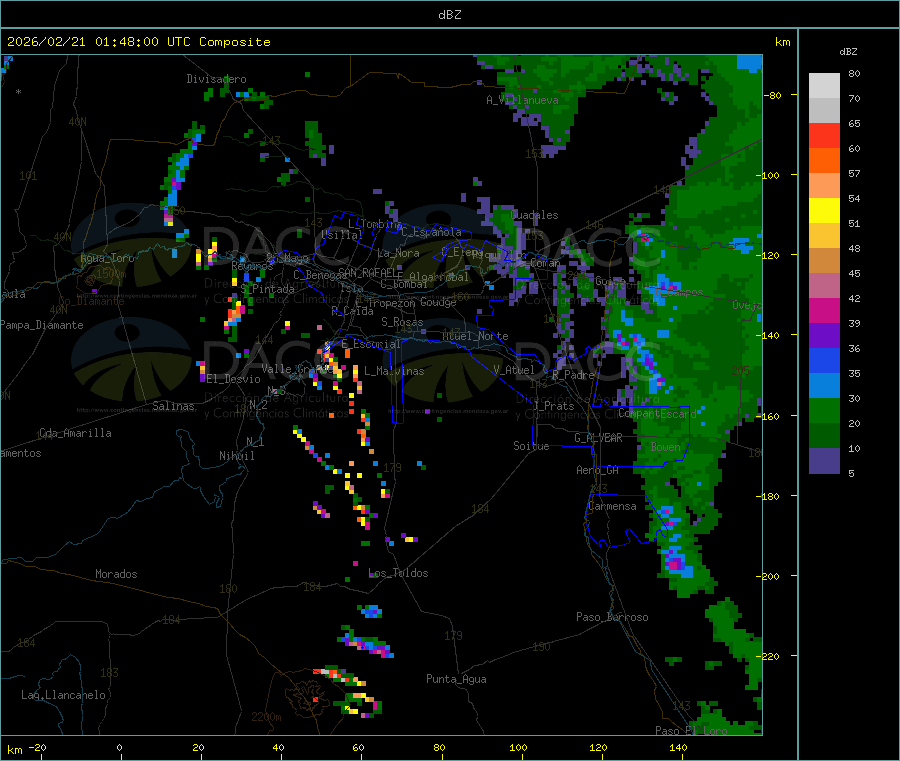Click the La_Nora location label
The width and height of the screenshot is (900, 761).
click(x=398, y=253)
